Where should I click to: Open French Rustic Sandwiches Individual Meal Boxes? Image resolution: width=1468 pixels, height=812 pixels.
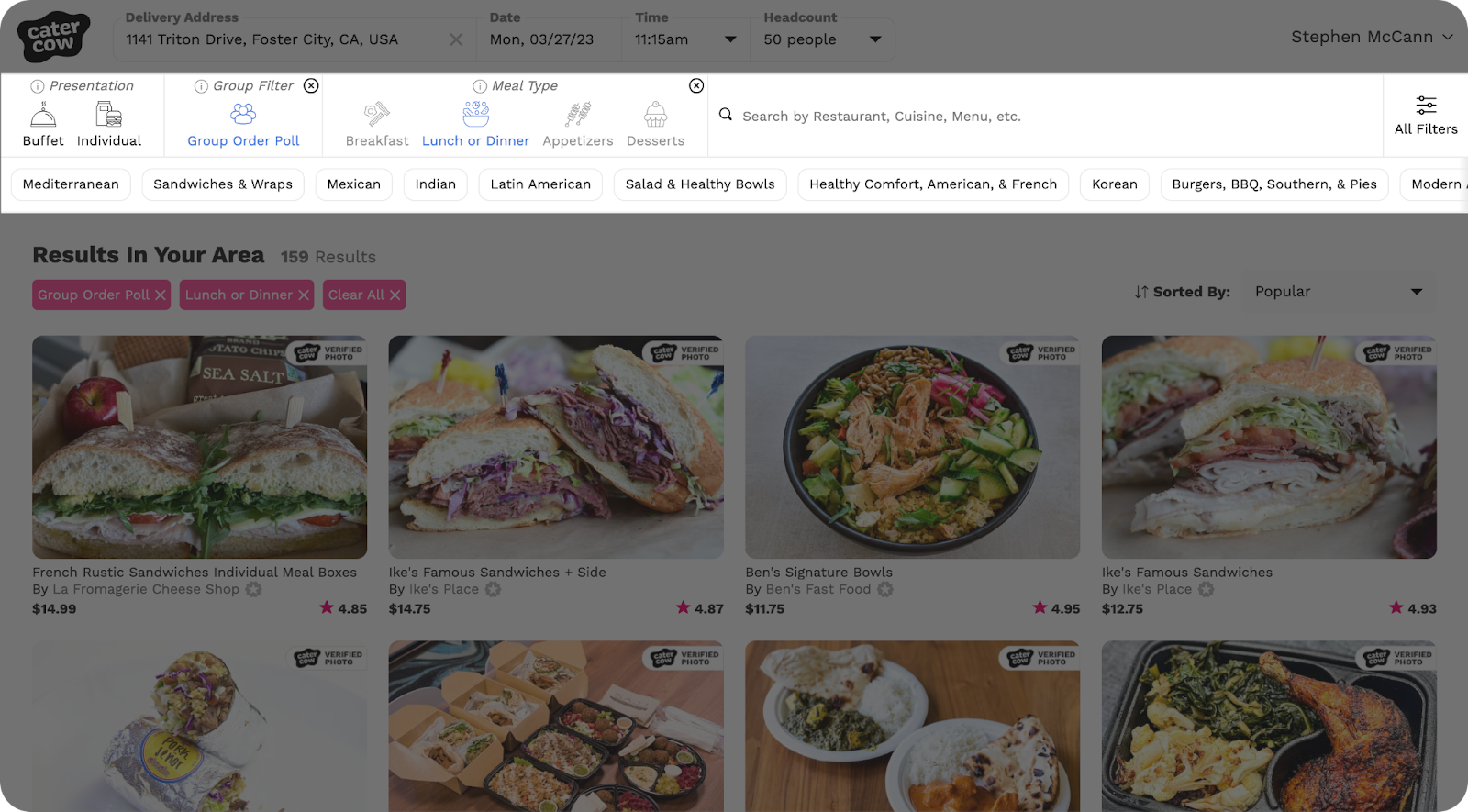point(195,573)
